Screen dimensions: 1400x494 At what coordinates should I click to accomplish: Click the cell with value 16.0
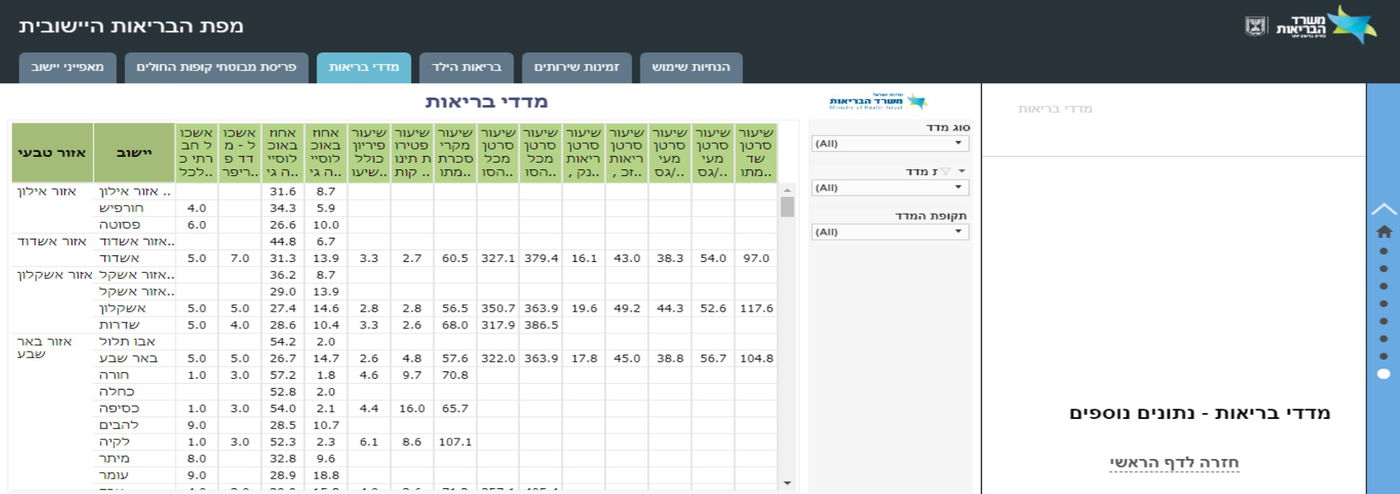(x=412, y=408)
